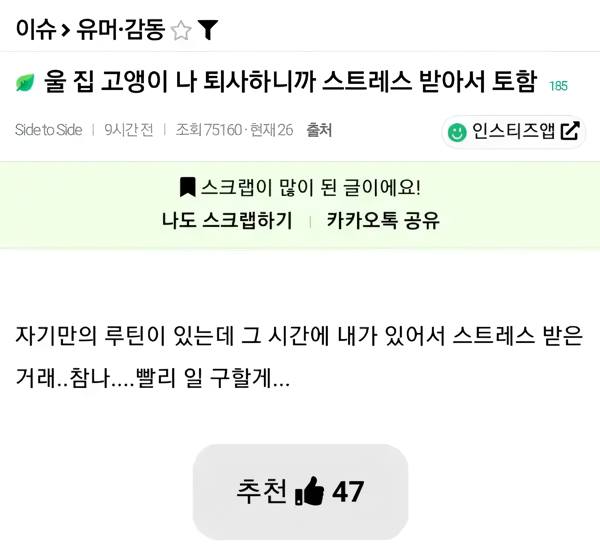Open the Side to Side author profile
Screen dimensions: 600x556
coord(48,130)
